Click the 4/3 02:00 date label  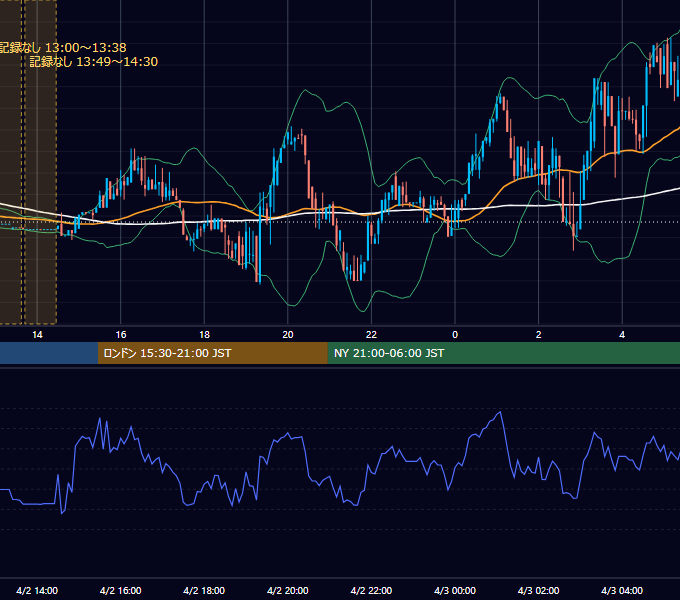(x=538, y=590)
